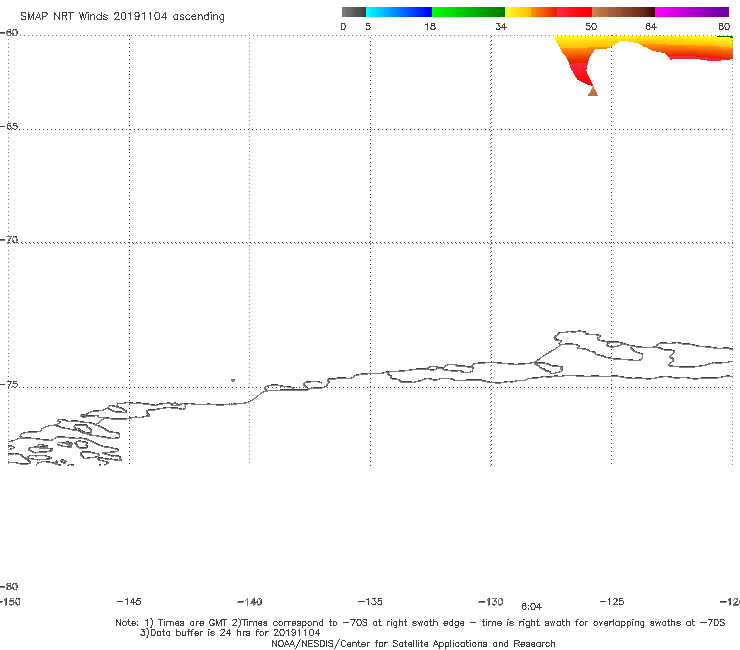The image size is (740, 650).
Task: Click the scale label '5'
Action: pos(368,26)
